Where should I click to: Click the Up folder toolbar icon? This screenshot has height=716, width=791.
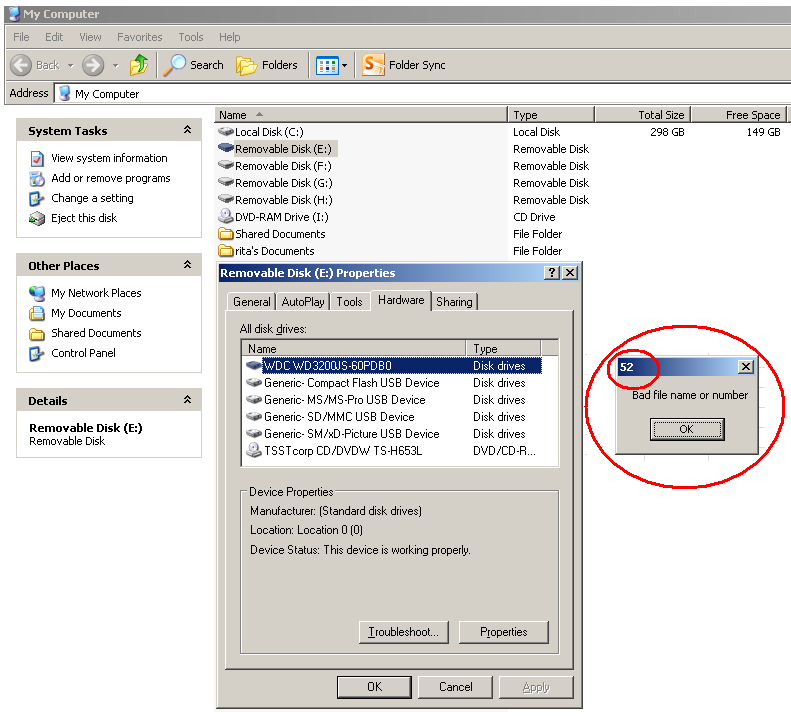tap(139, 65)
